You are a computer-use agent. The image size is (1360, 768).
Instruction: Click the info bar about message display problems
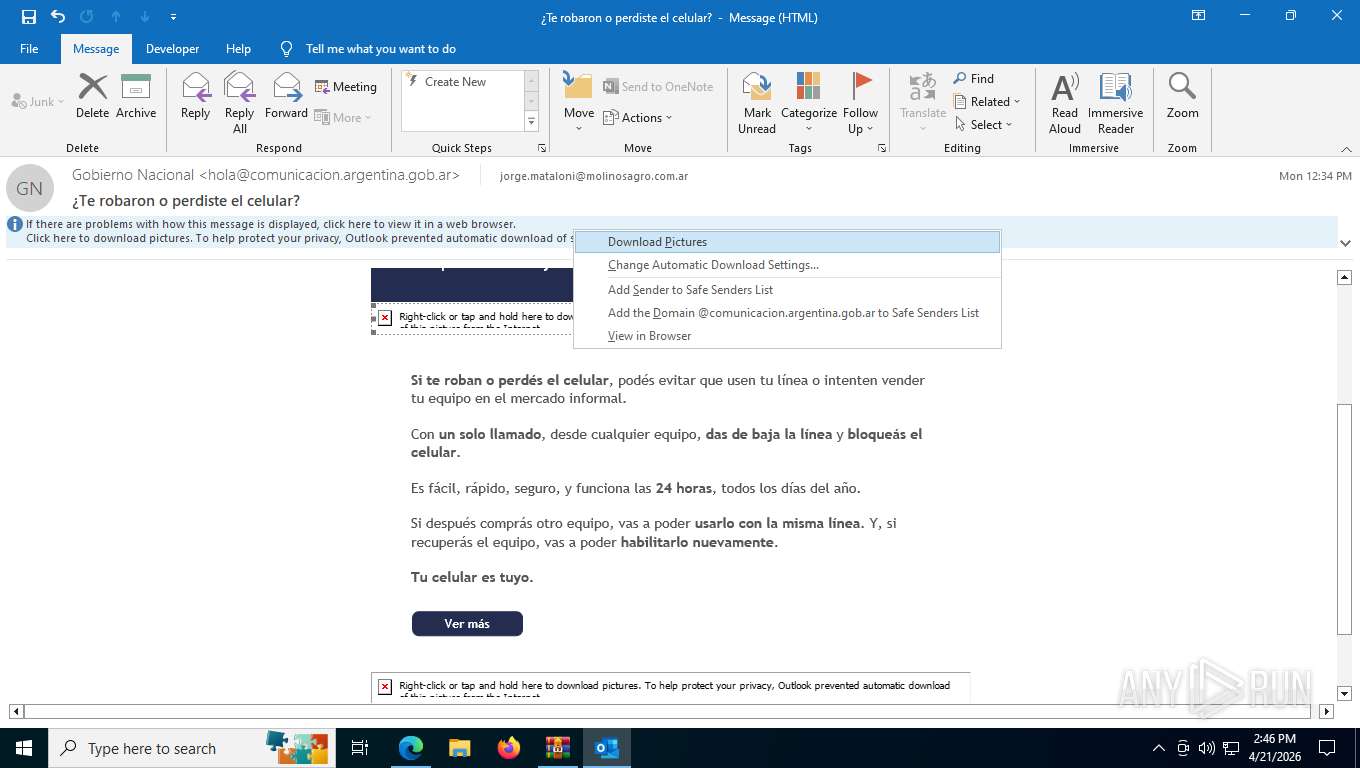coord(271,224)
